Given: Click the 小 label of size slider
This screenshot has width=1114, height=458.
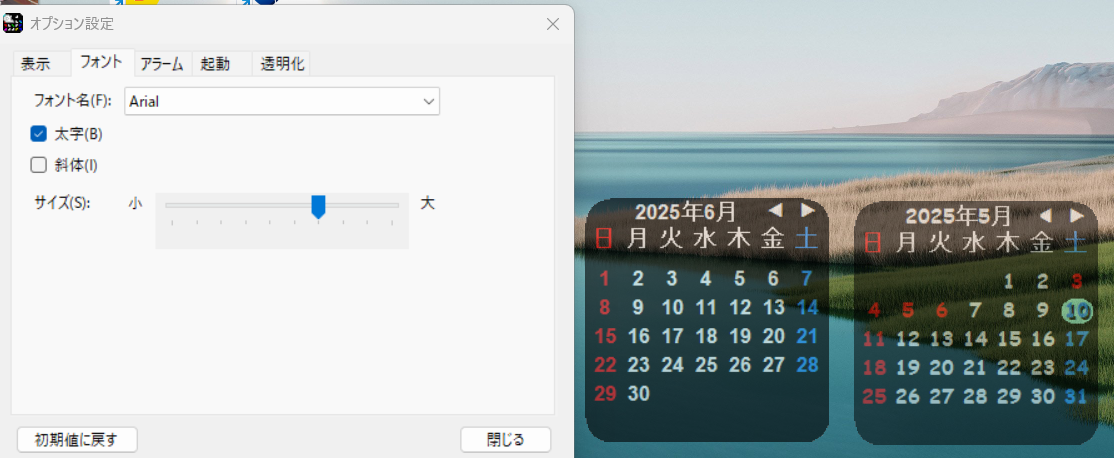Looking at the screenshot, I should click(135, 204).
